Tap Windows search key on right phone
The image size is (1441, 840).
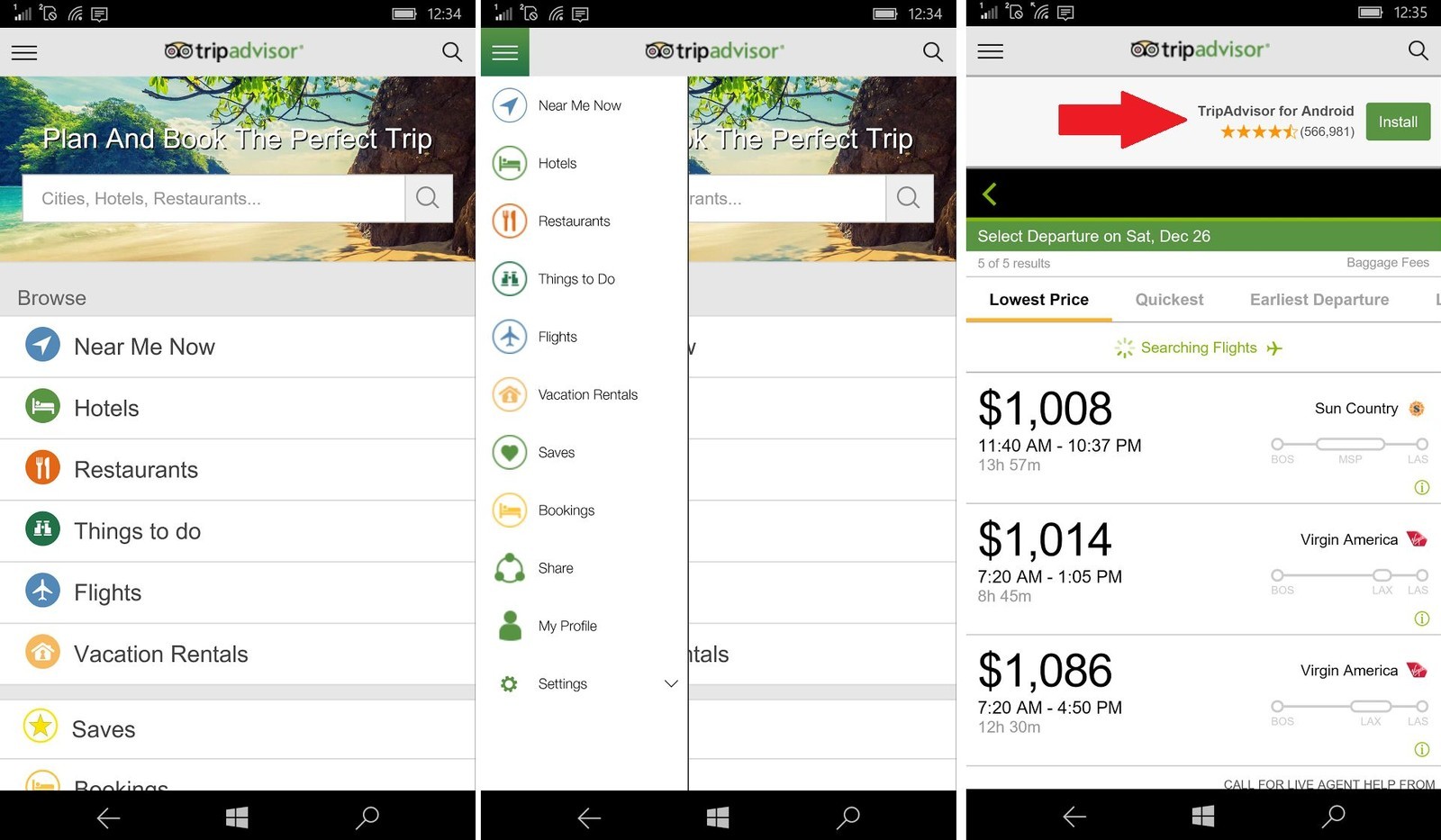coord(1333,816)
